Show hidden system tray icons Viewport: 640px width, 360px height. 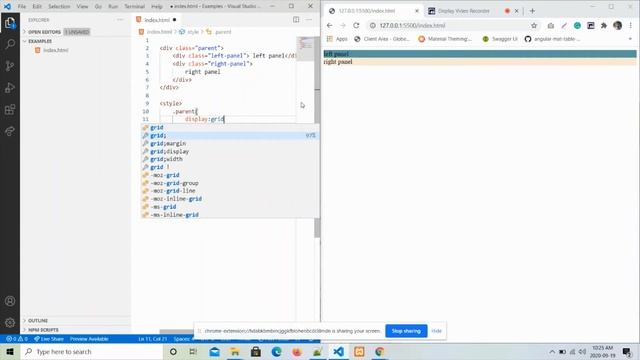(x=552, y=351)
